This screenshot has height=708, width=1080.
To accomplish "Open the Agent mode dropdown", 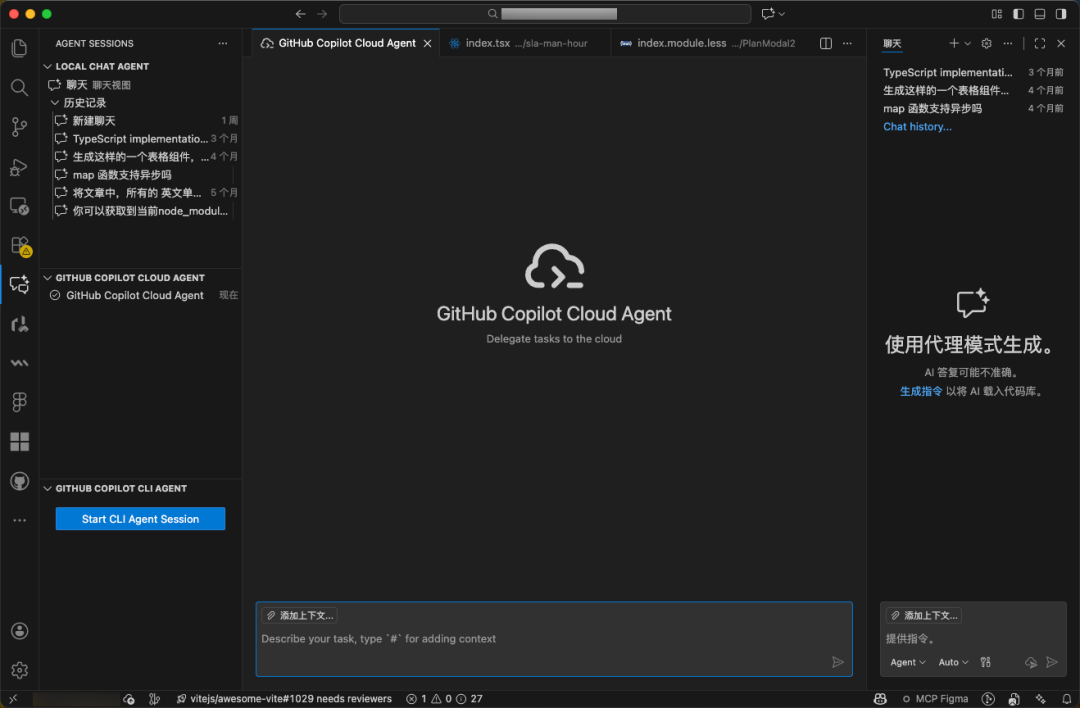I will (907, 662).
